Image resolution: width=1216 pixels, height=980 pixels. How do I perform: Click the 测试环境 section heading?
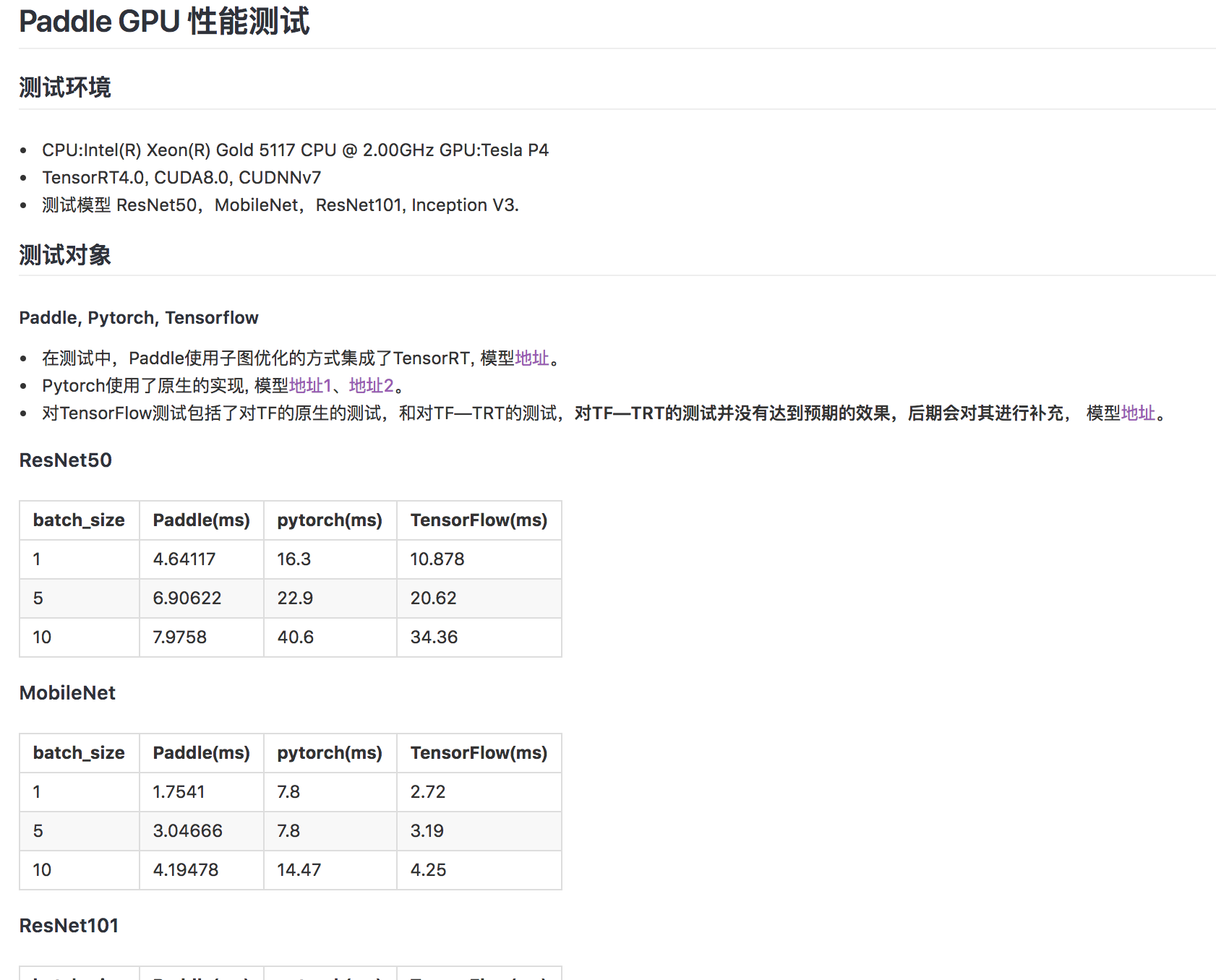[x=65, y=87]
